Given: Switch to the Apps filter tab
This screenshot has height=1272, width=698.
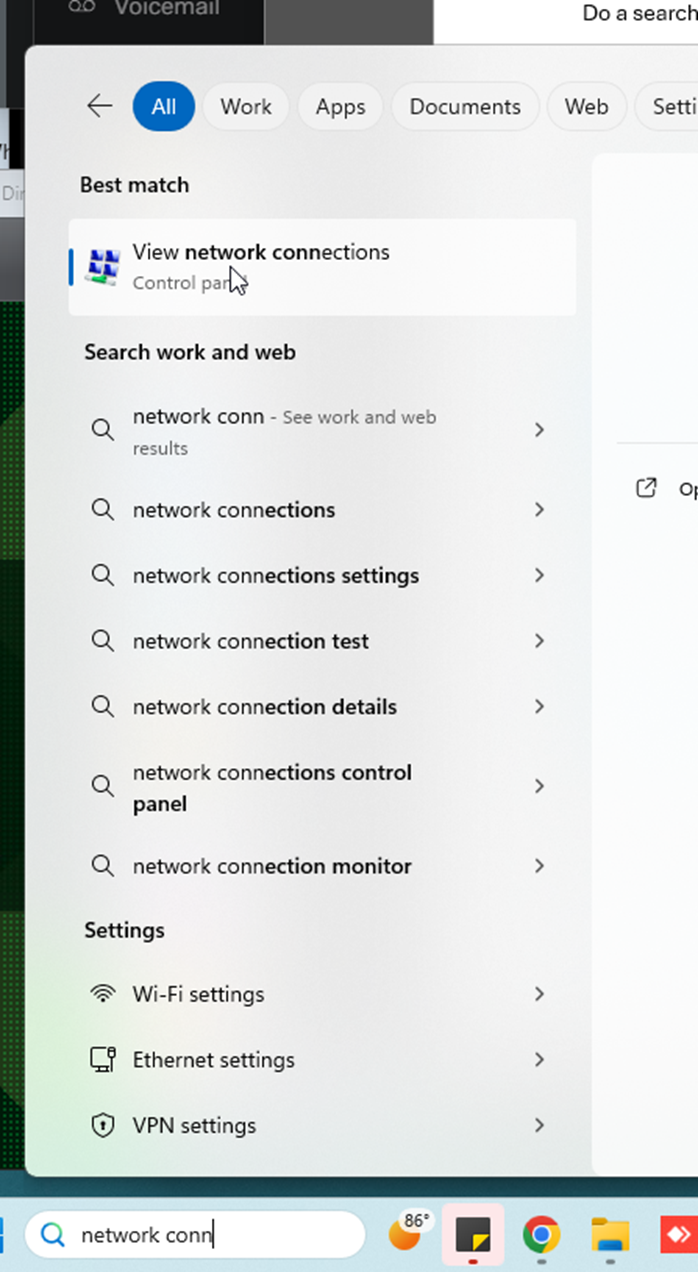Looking at the screenshot, I should coord(340,106).
